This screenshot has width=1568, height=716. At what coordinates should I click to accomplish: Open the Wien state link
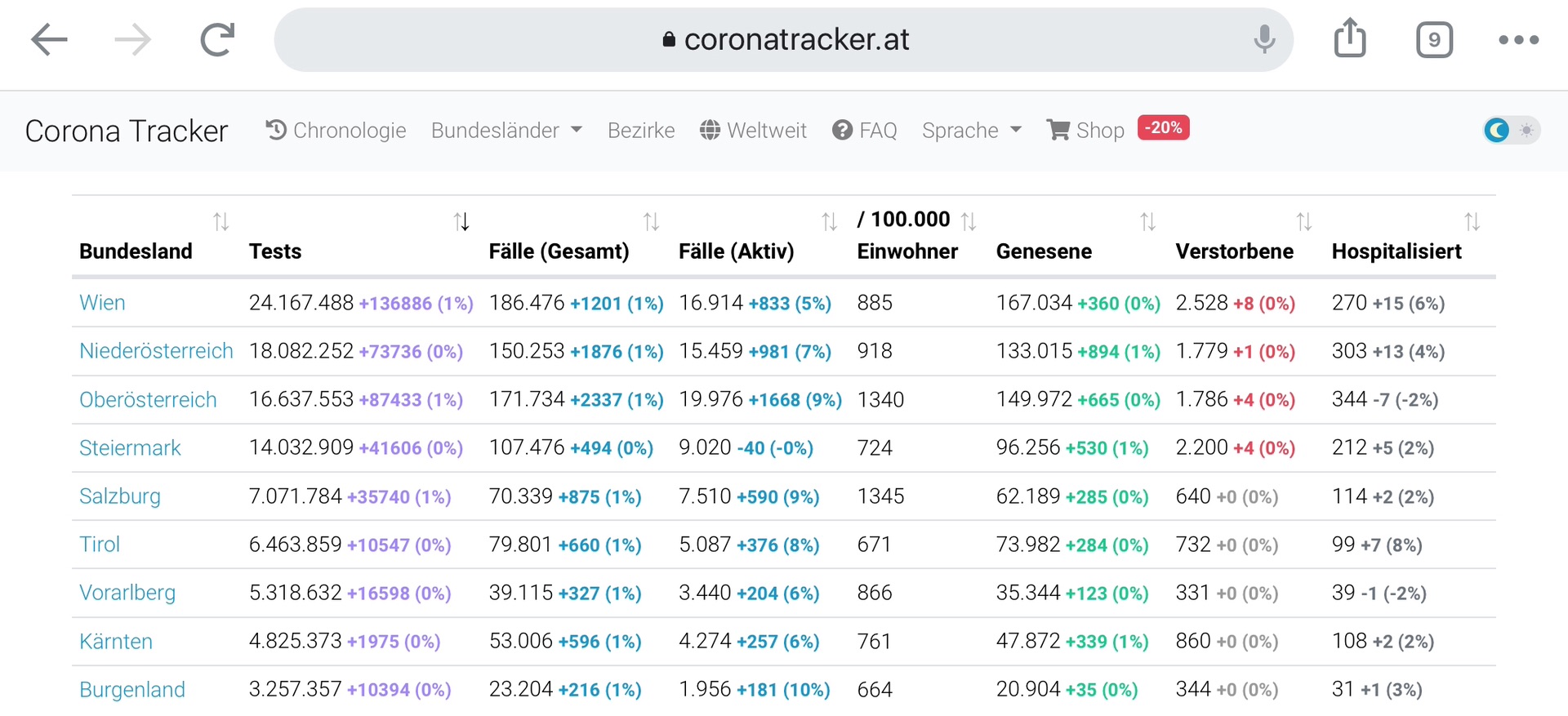[102, 303]
